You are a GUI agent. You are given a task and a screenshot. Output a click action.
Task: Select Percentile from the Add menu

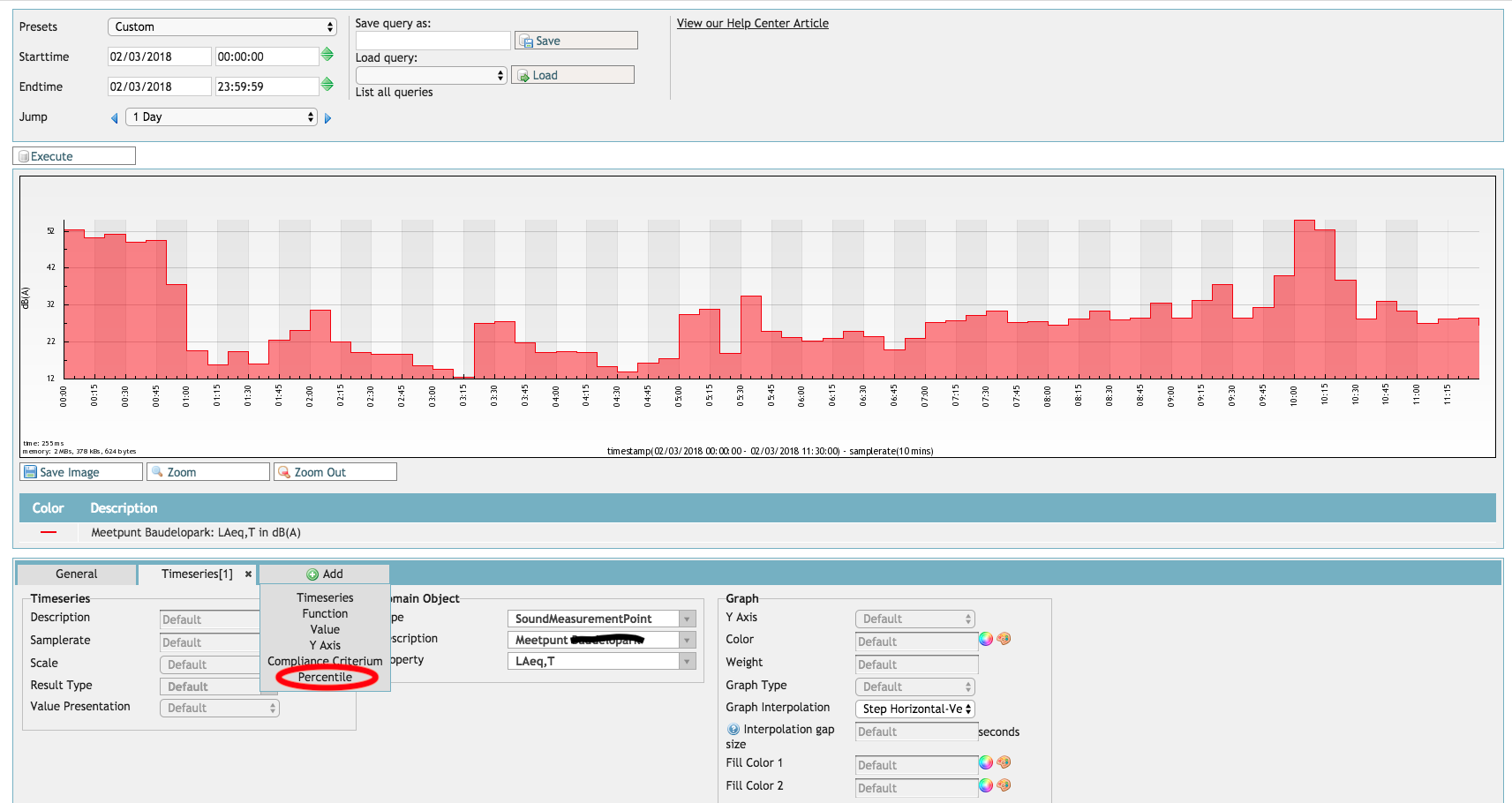(x=325, y=678)
